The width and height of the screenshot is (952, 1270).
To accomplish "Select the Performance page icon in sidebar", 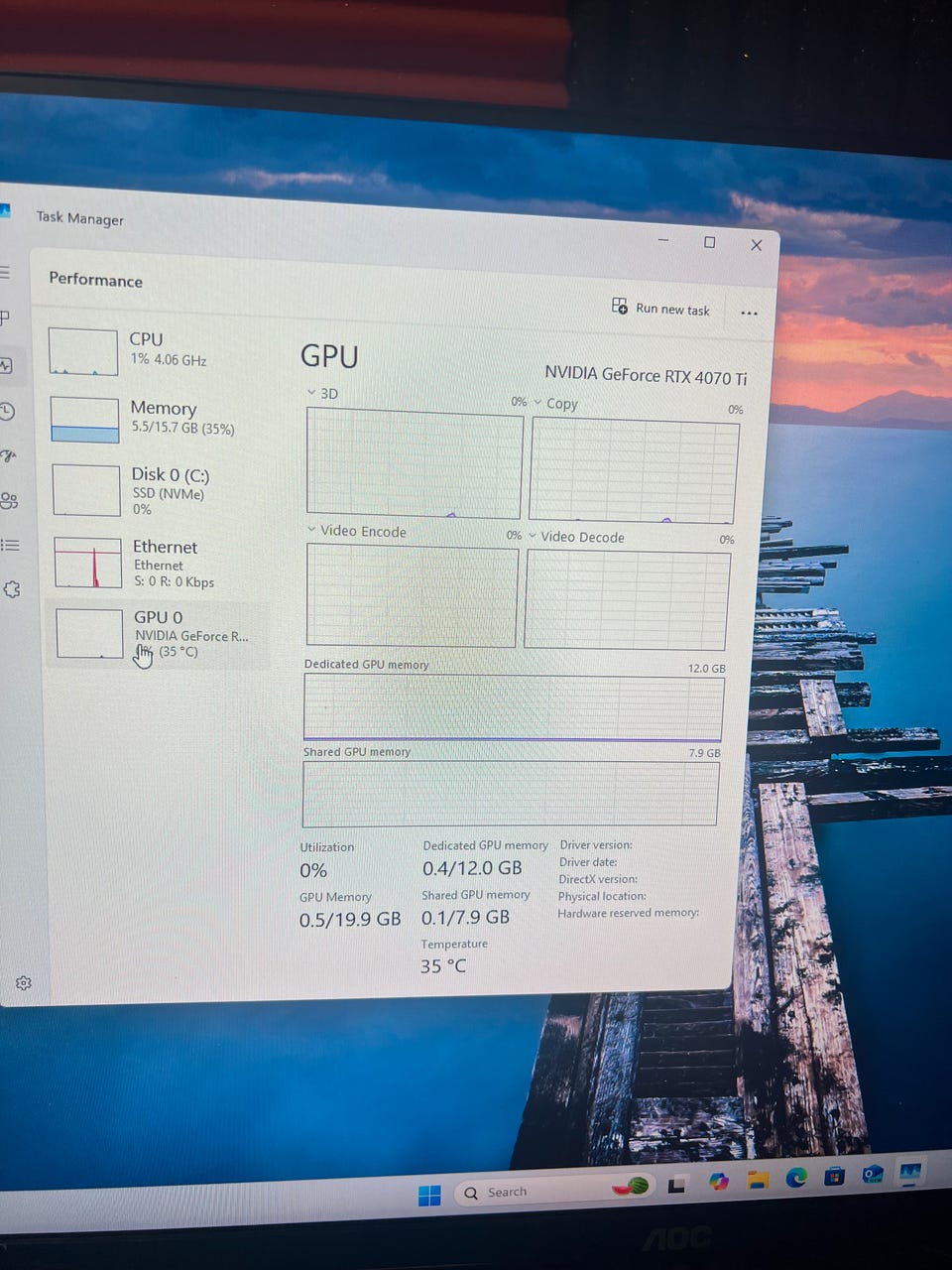I will tap(5, 365).
